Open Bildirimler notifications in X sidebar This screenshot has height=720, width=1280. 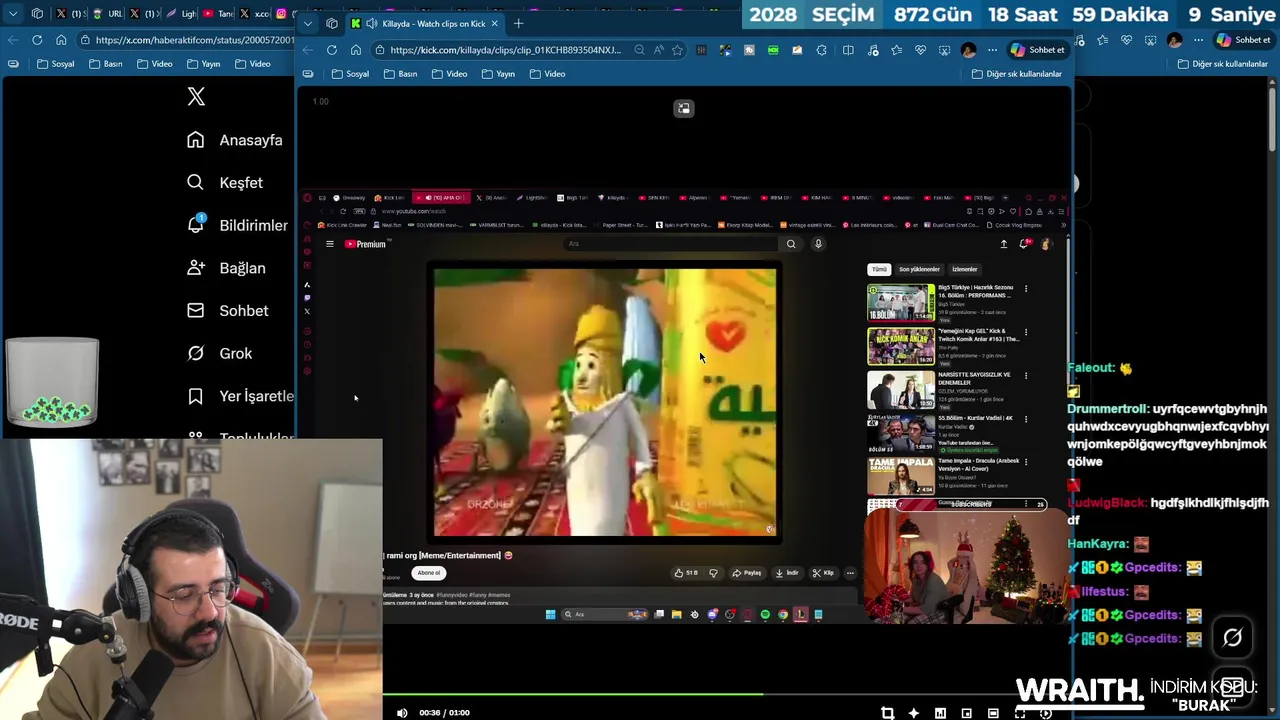click(237, 225)
